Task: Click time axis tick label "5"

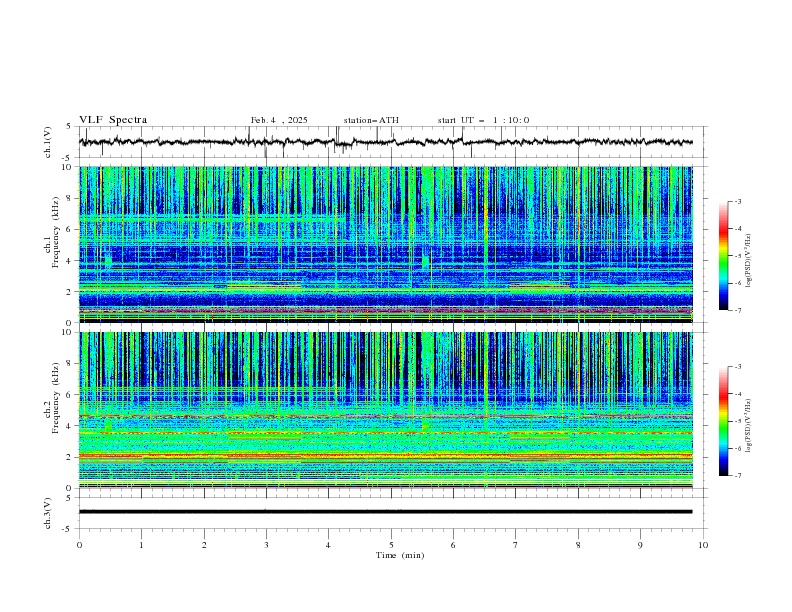Action: (391, 545)
